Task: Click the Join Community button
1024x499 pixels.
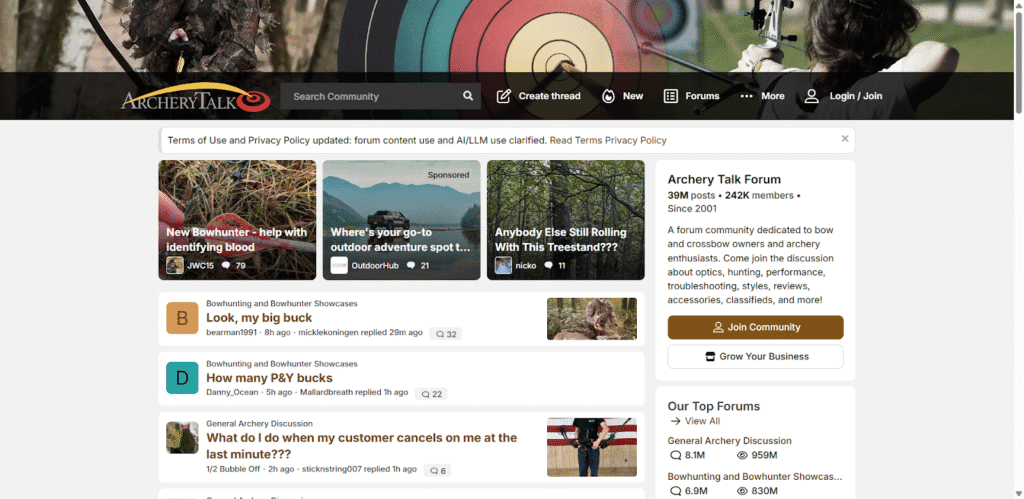Action: (756, 327)
